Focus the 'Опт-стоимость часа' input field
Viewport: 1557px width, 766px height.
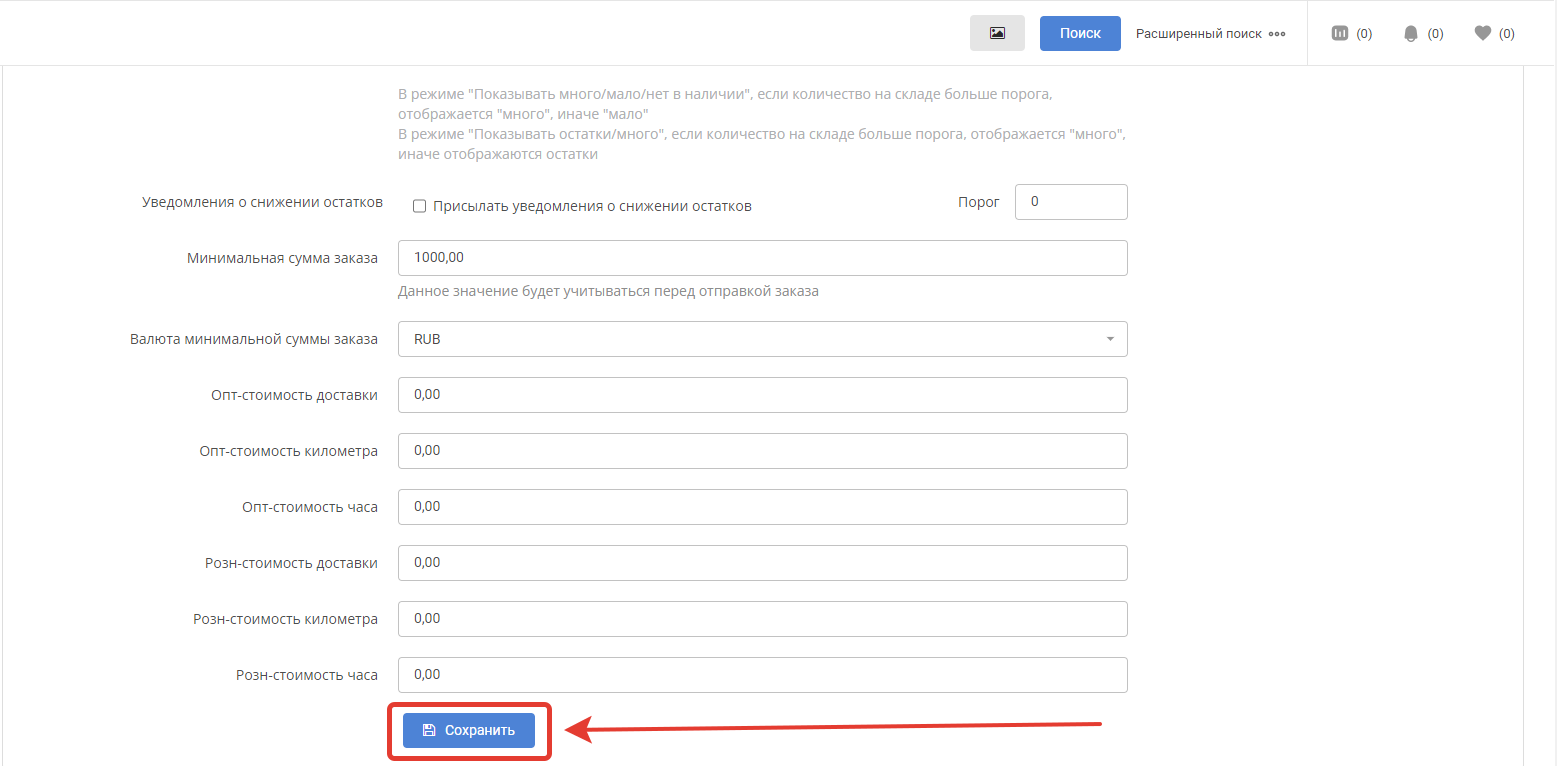pyautogui.click(x=762, y=507)
